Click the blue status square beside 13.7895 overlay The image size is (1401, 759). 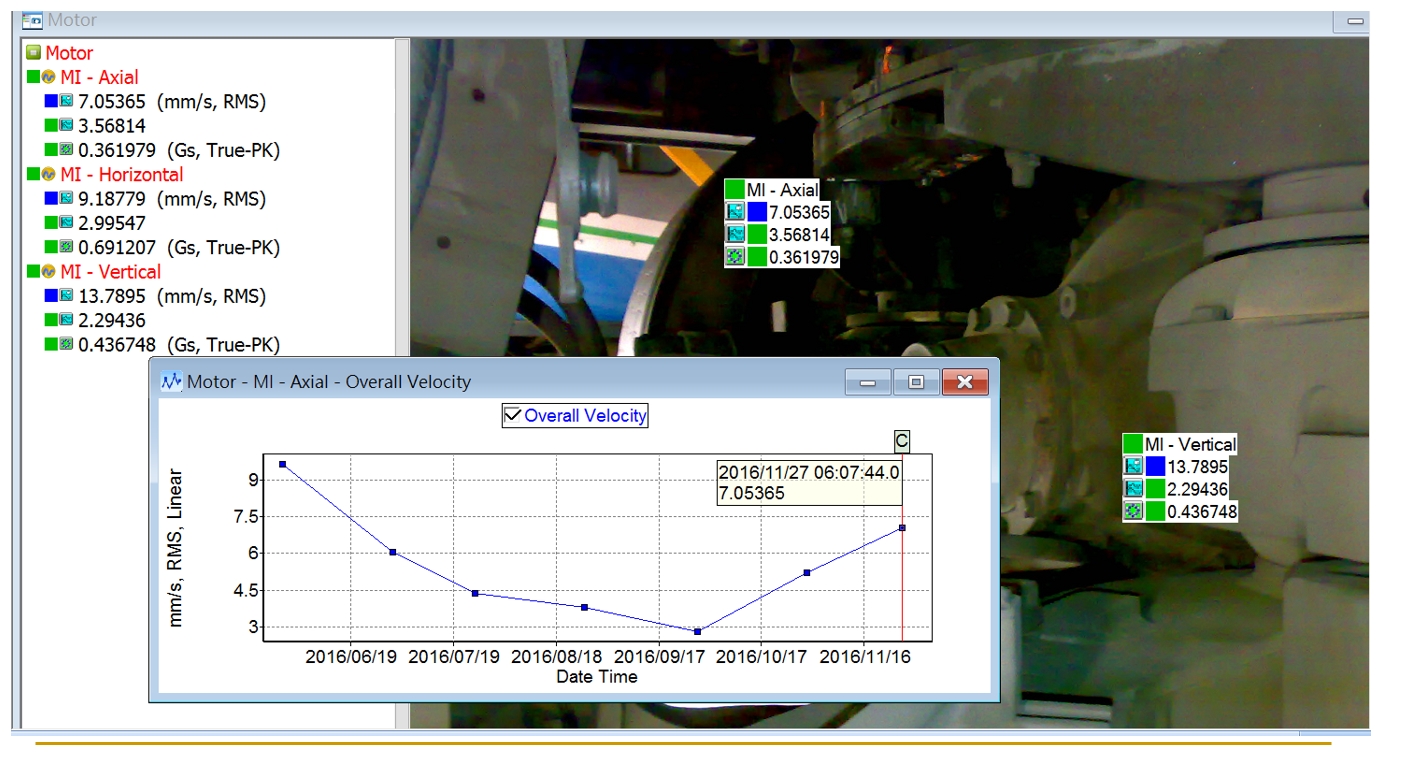1156,467
